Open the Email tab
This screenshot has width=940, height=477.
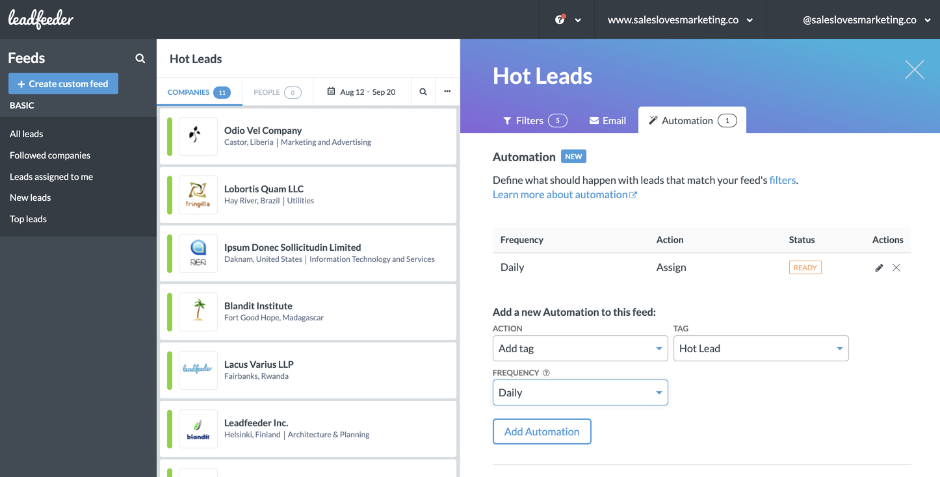[x=608, y=120]
